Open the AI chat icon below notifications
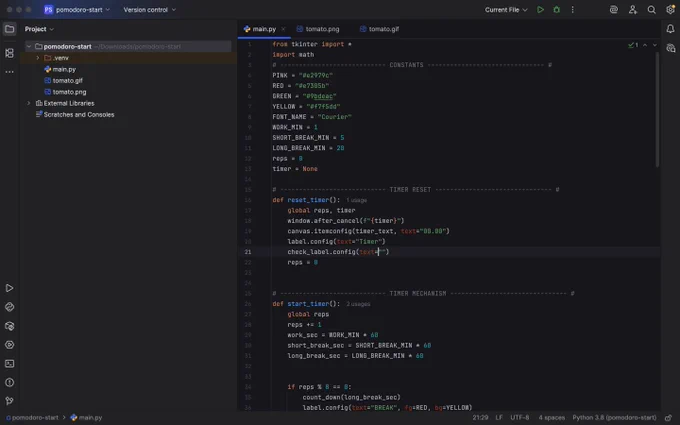The width and height of the screenshot is (680, 425). pyautogui.click(x=670, y=48)
